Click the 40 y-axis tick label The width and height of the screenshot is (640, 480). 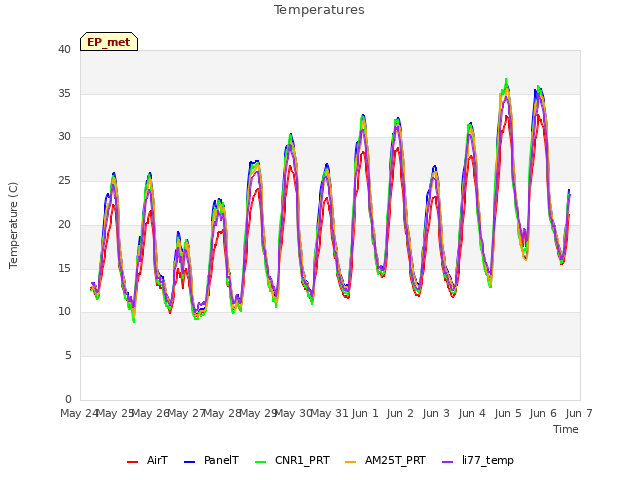click(x=64, y=50)
